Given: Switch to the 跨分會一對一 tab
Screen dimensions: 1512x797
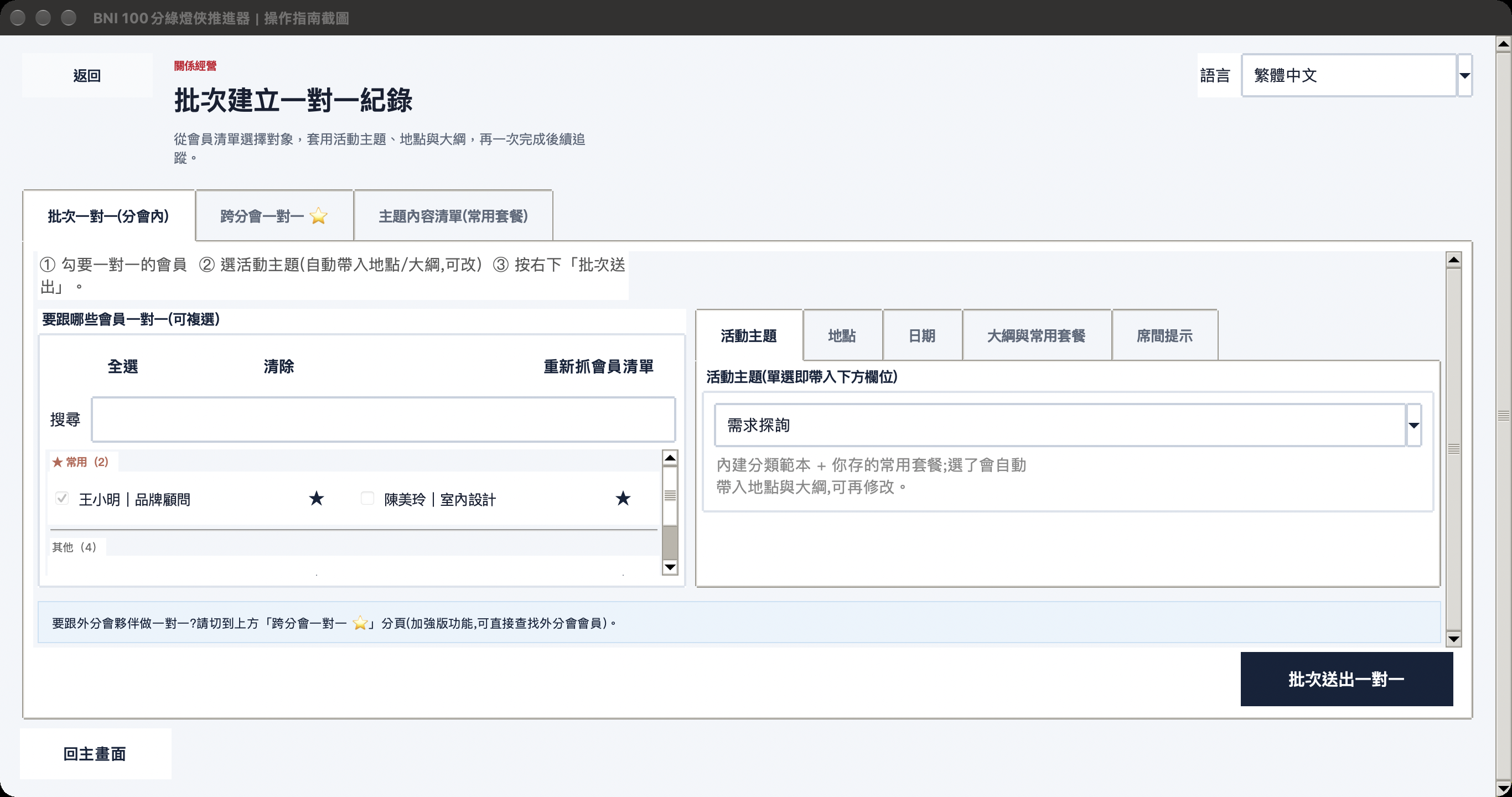Looking at the screenshot, I should coord(274,216).
